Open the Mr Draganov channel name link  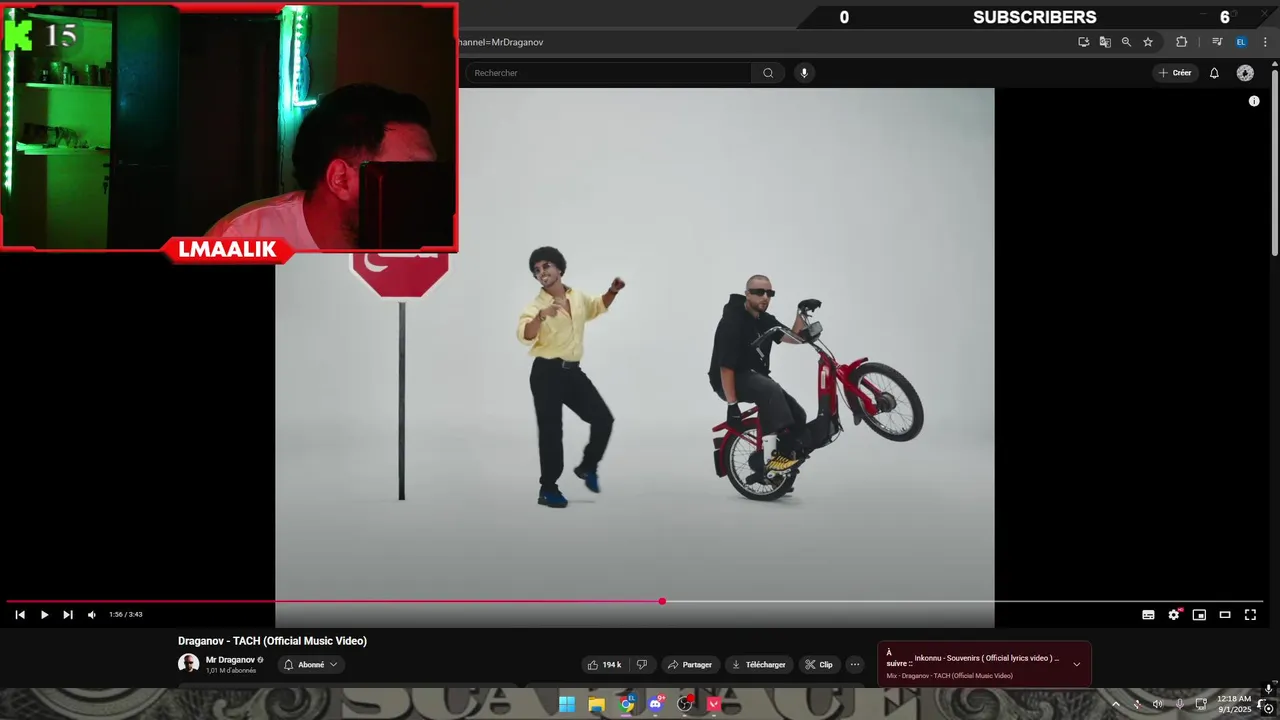click(x=230, y=660)
